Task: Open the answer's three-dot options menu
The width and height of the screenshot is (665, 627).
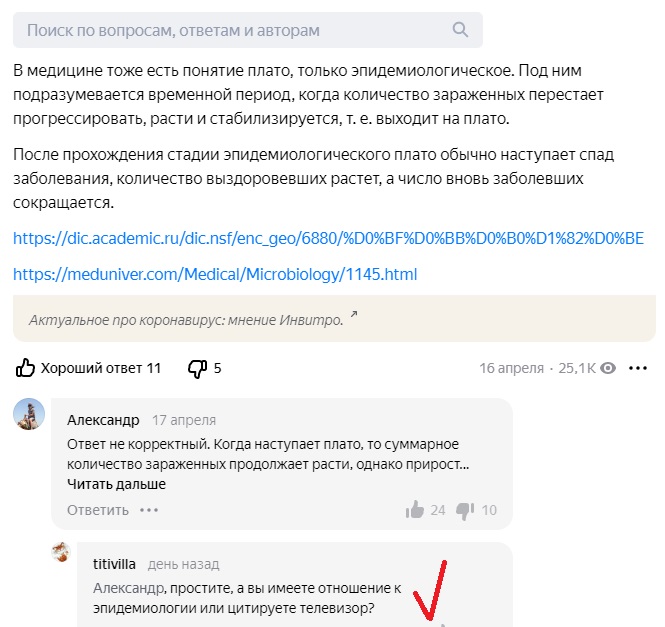Action: [638, 368]
